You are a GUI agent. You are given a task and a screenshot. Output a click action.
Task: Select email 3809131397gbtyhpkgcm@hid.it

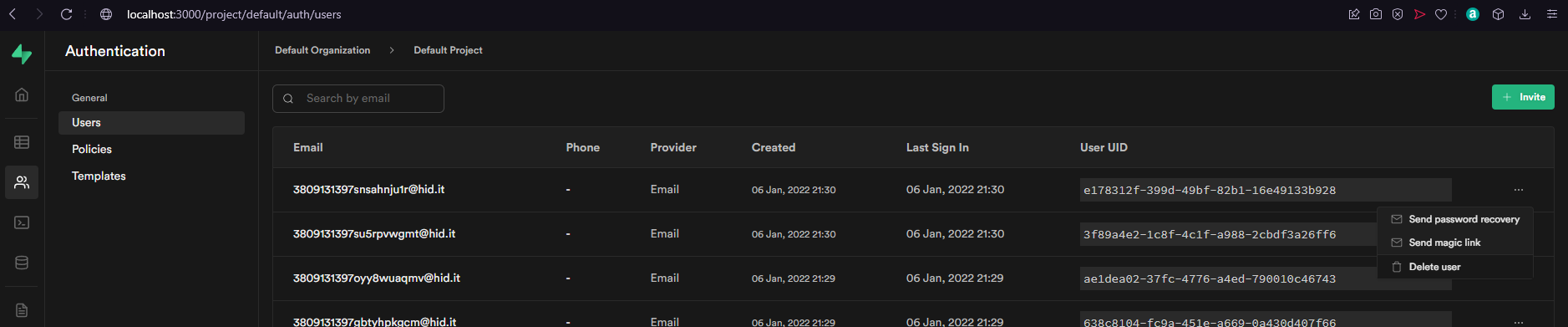pyautogui.click(x=374, y=322)
